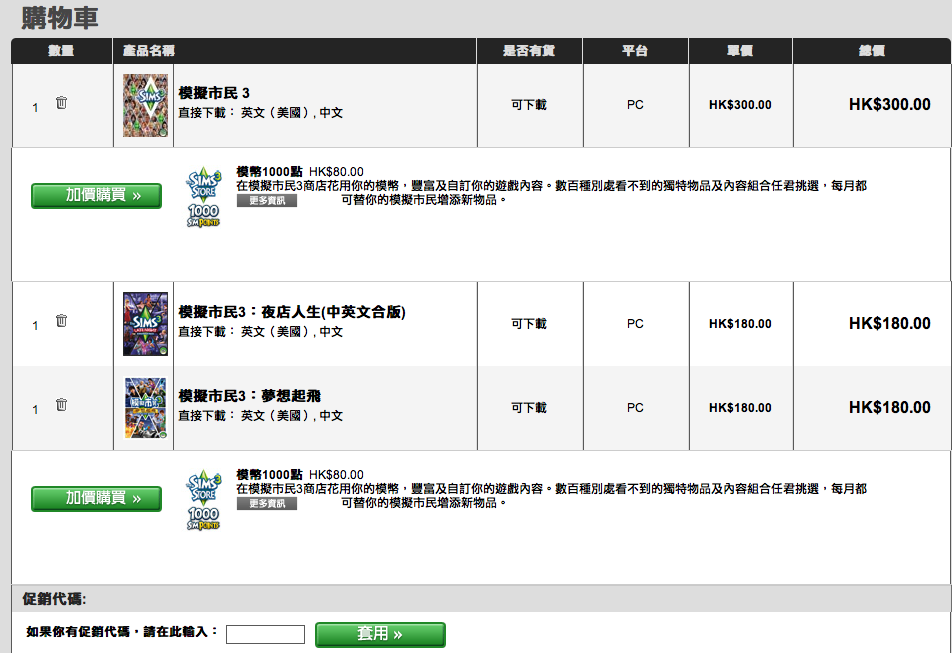Click trash icon for 夢想起飛 item
Screen dimensions: 952x653
pyautogui.click(x=61, y=404)
